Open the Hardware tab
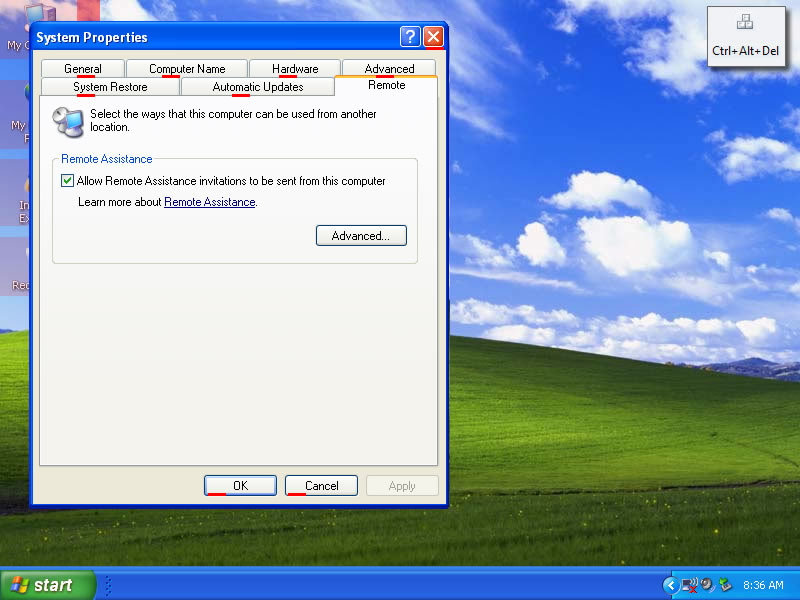Viewport: 800px width, 600px height. point(295,68)
